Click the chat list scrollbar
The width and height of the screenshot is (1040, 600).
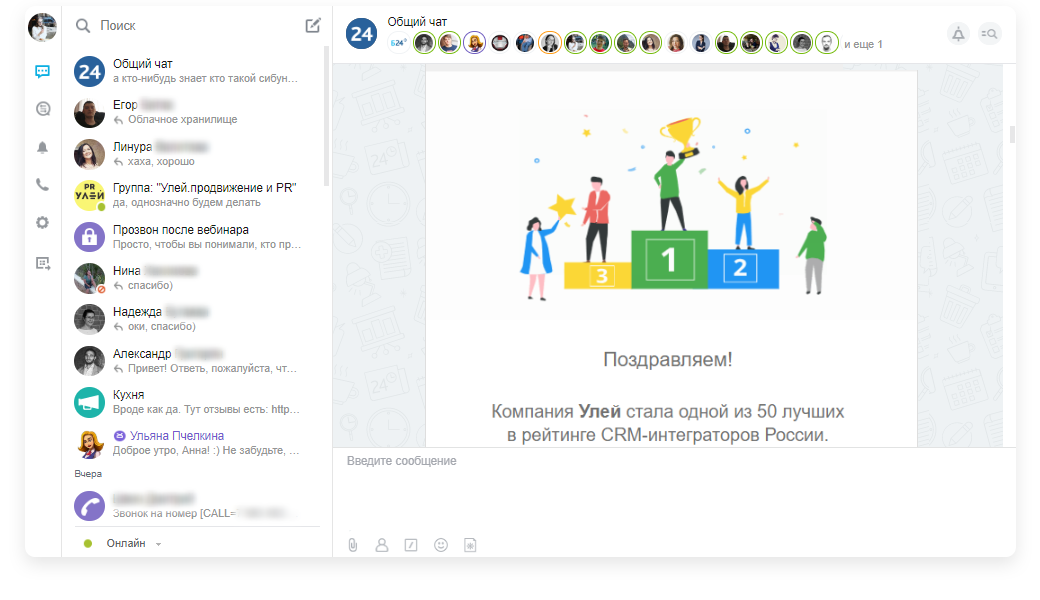click(x=326, y=116)
